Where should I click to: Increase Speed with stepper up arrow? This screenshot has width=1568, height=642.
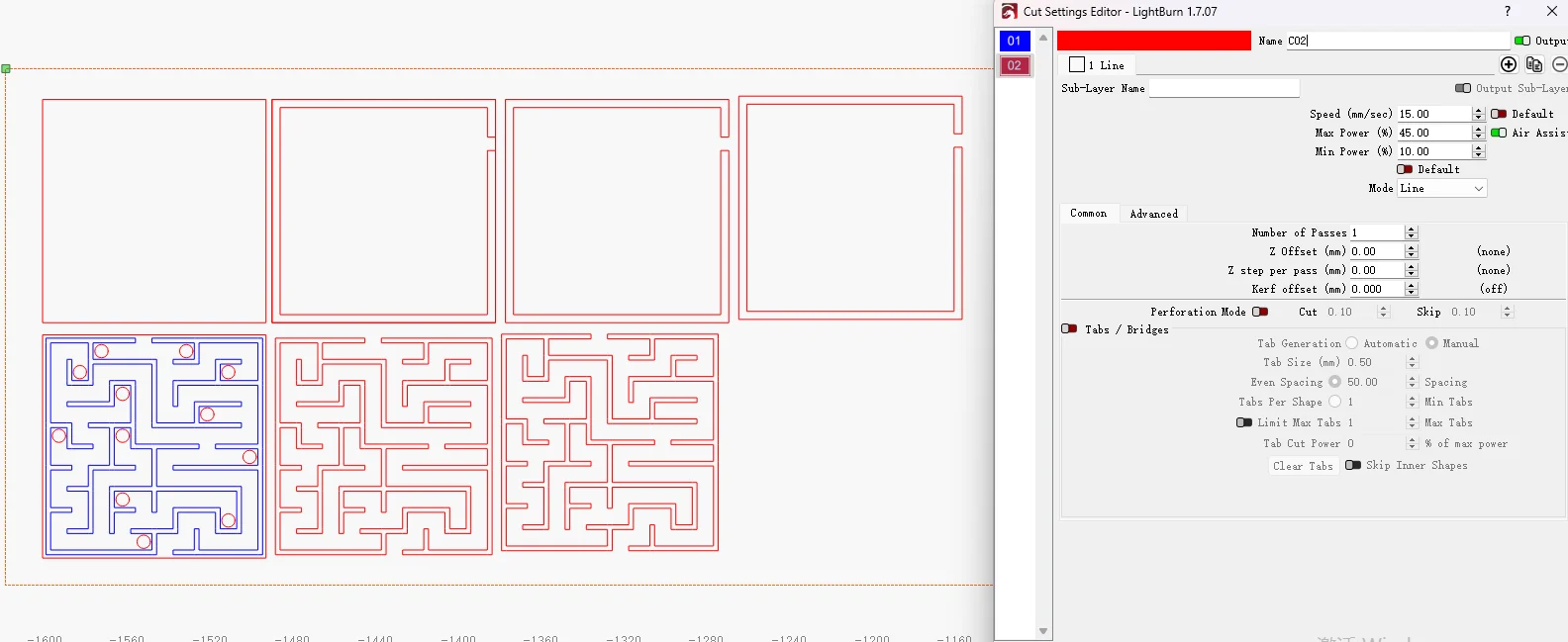[x=1479, y=111]
